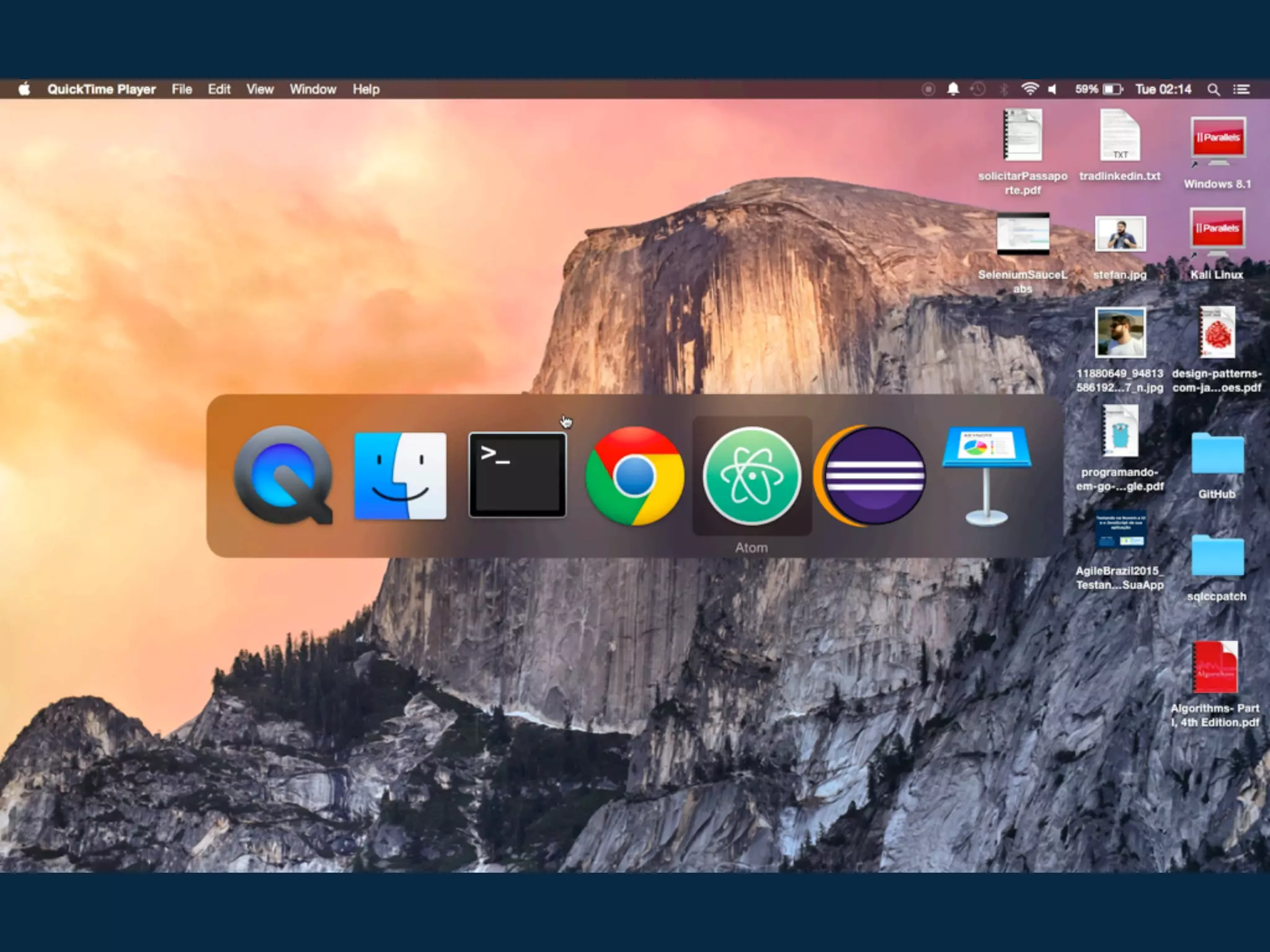Open Spotlight search

(x=1214, y=89)
